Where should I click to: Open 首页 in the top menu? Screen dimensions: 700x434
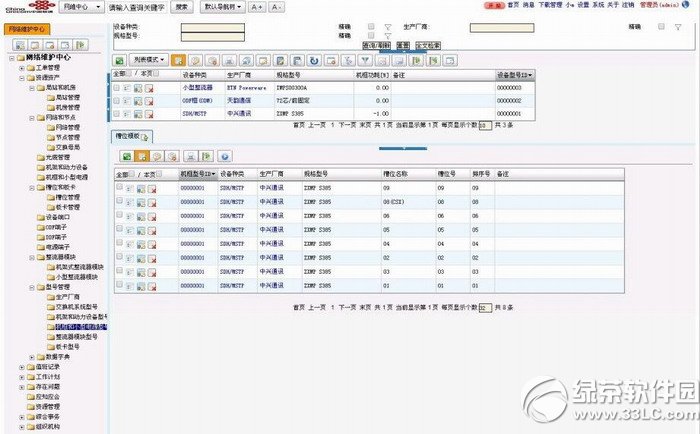coord(513,5)
